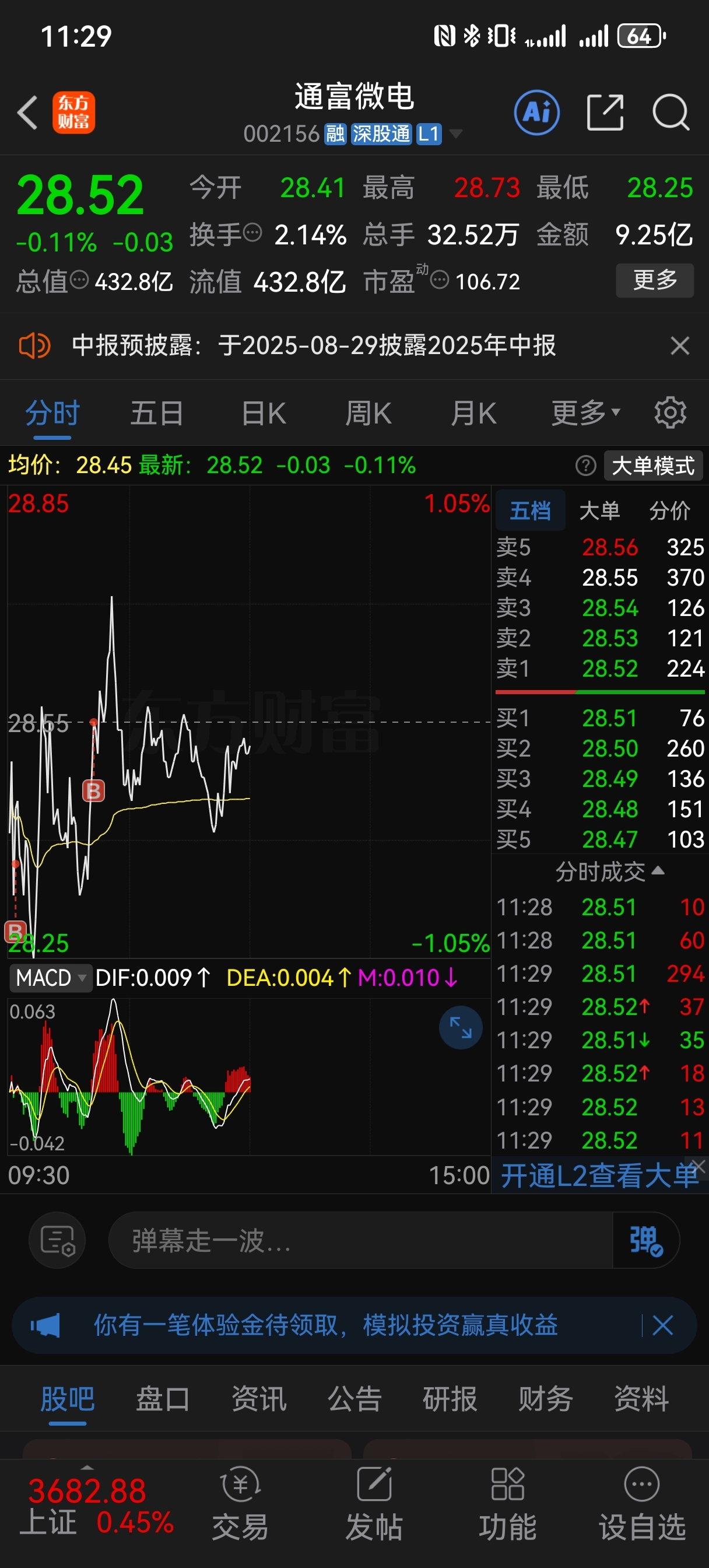
Task: Tap the 融 margin tag
Action: [335, 134]
